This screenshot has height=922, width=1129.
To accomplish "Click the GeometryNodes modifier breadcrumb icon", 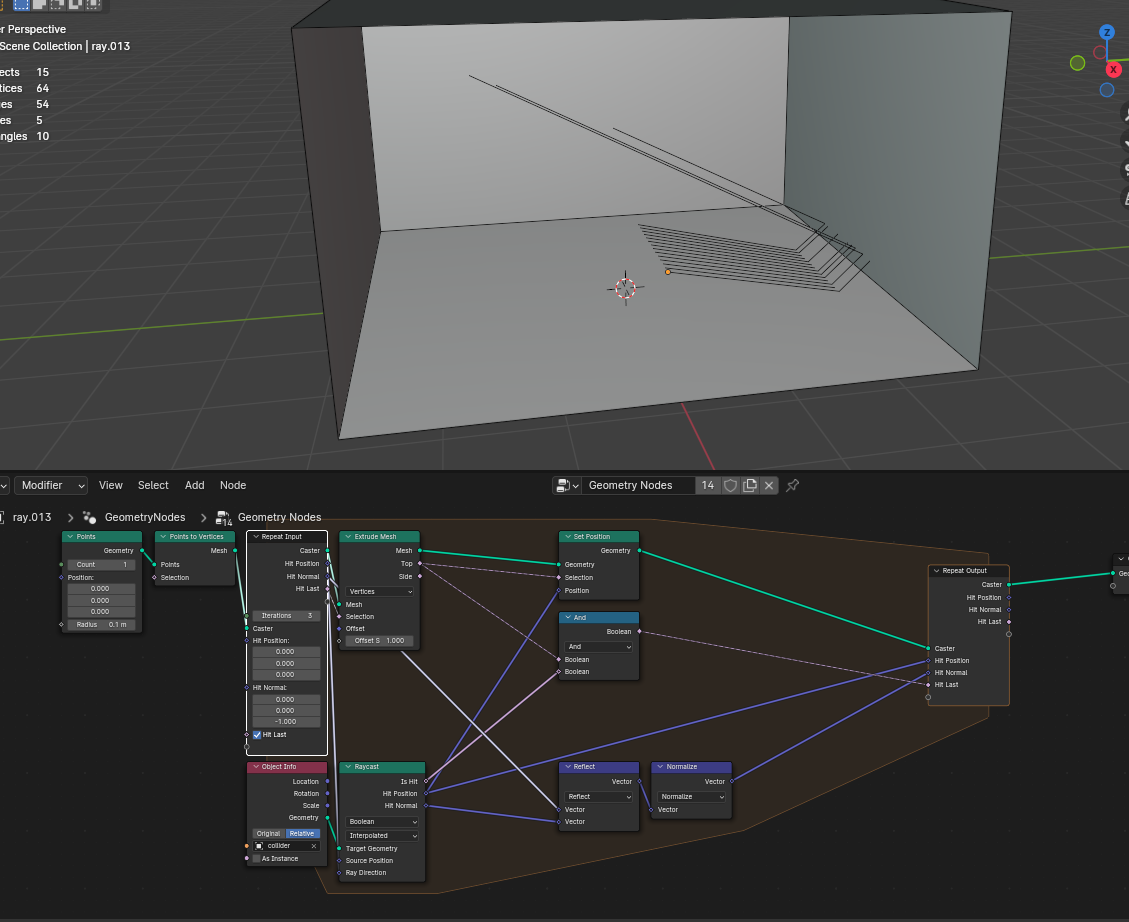I will 90,518.
